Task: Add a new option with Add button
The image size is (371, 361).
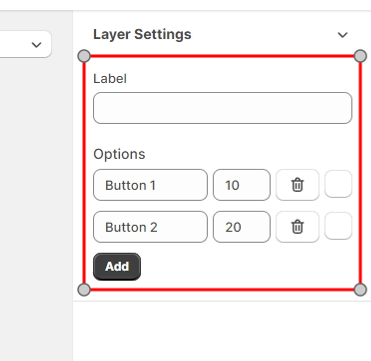Action: pyautogui.click(x=117, y=267)
